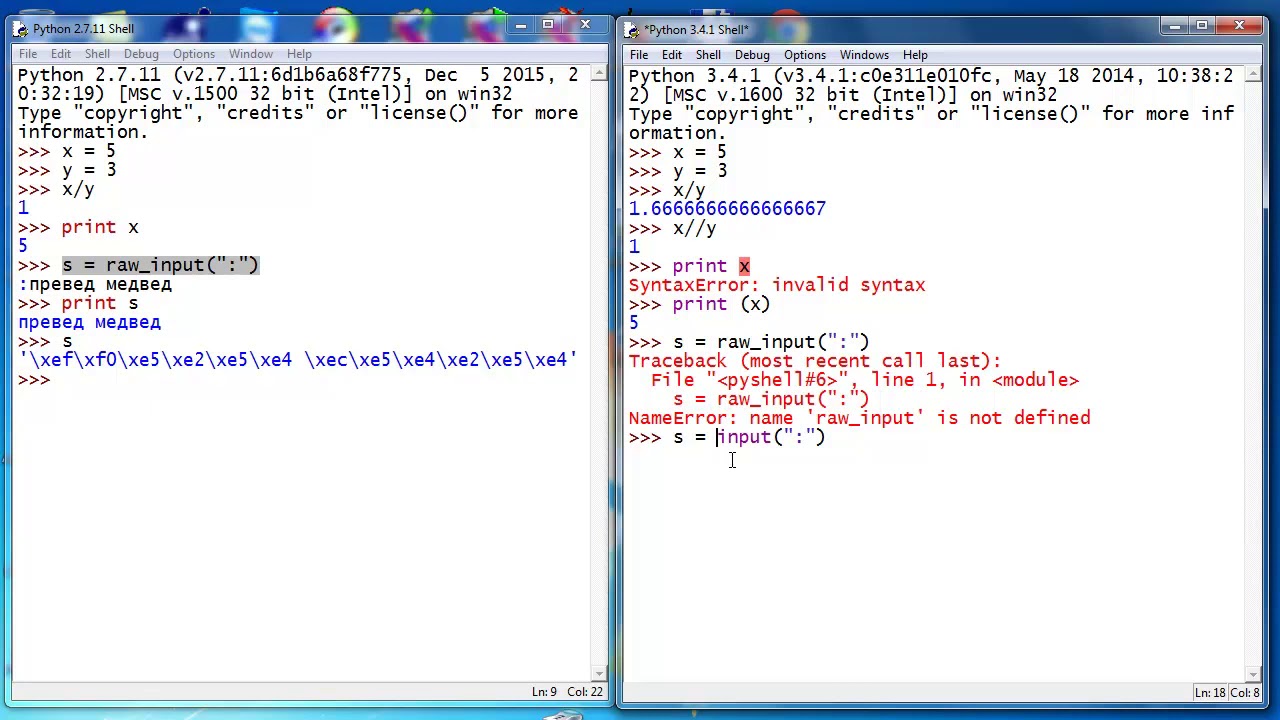The height and width of the screenshot is (720, 1280).
Task: Minimize the Python 2.7.11 Shell window
Action: click(x=520, y=25)
